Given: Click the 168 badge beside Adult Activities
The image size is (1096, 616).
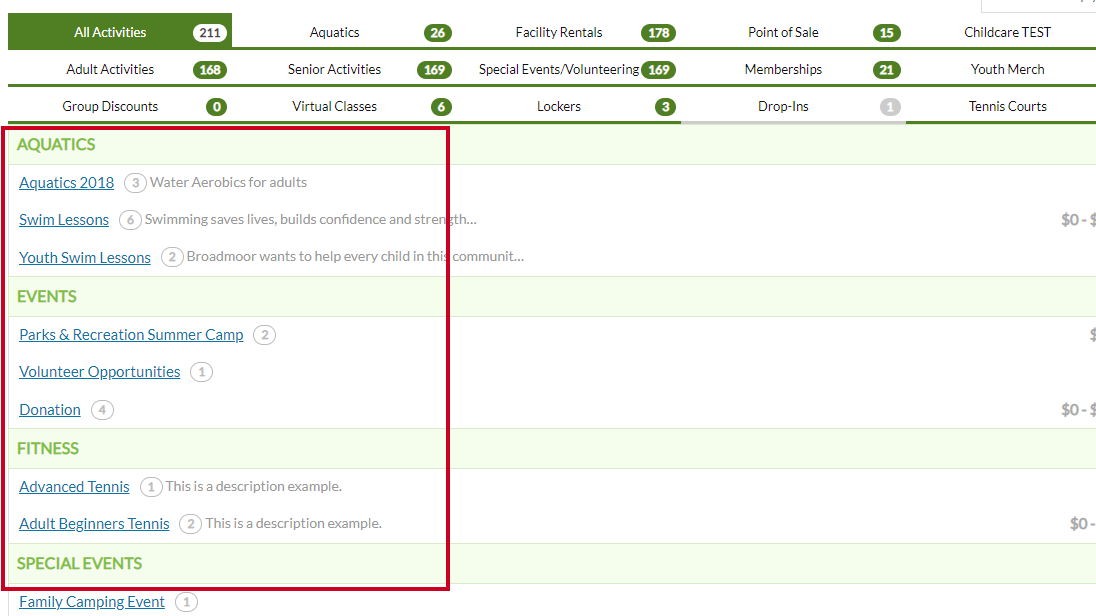Looking at the screenshot, I should (210, 69).
